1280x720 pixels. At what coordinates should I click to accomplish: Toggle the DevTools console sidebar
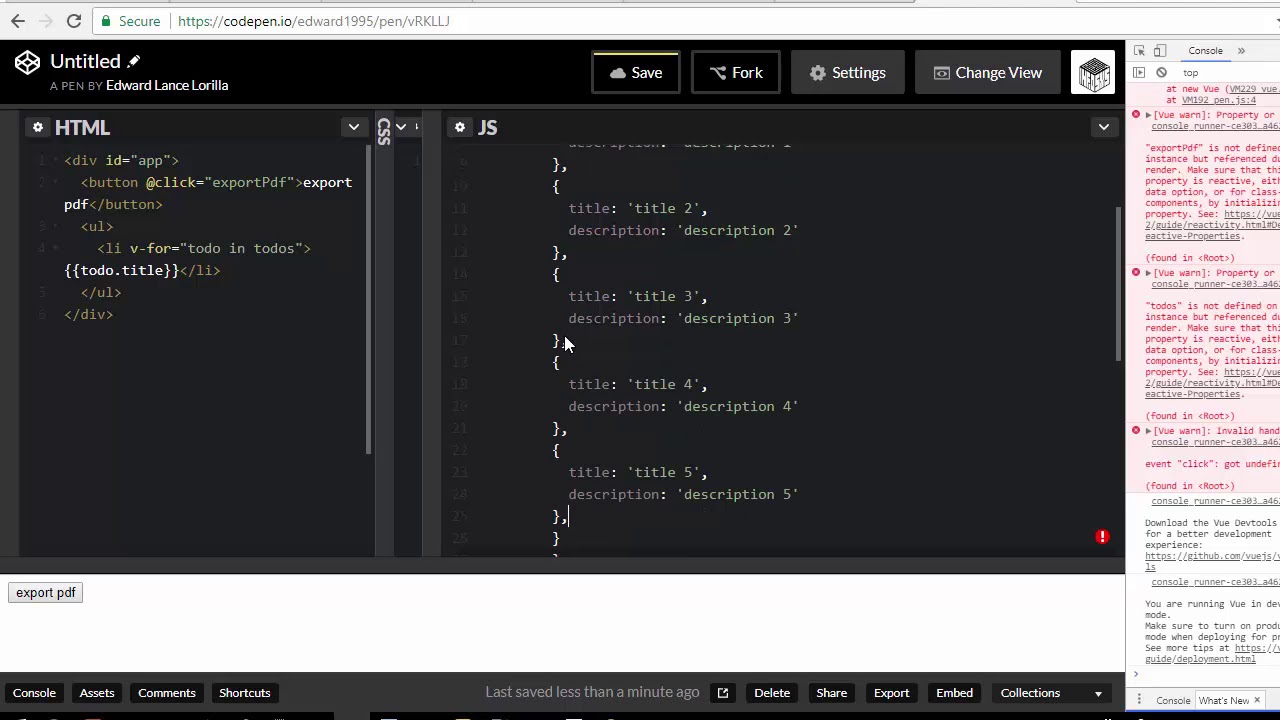pyautogui.click(x=1139, y=73)
